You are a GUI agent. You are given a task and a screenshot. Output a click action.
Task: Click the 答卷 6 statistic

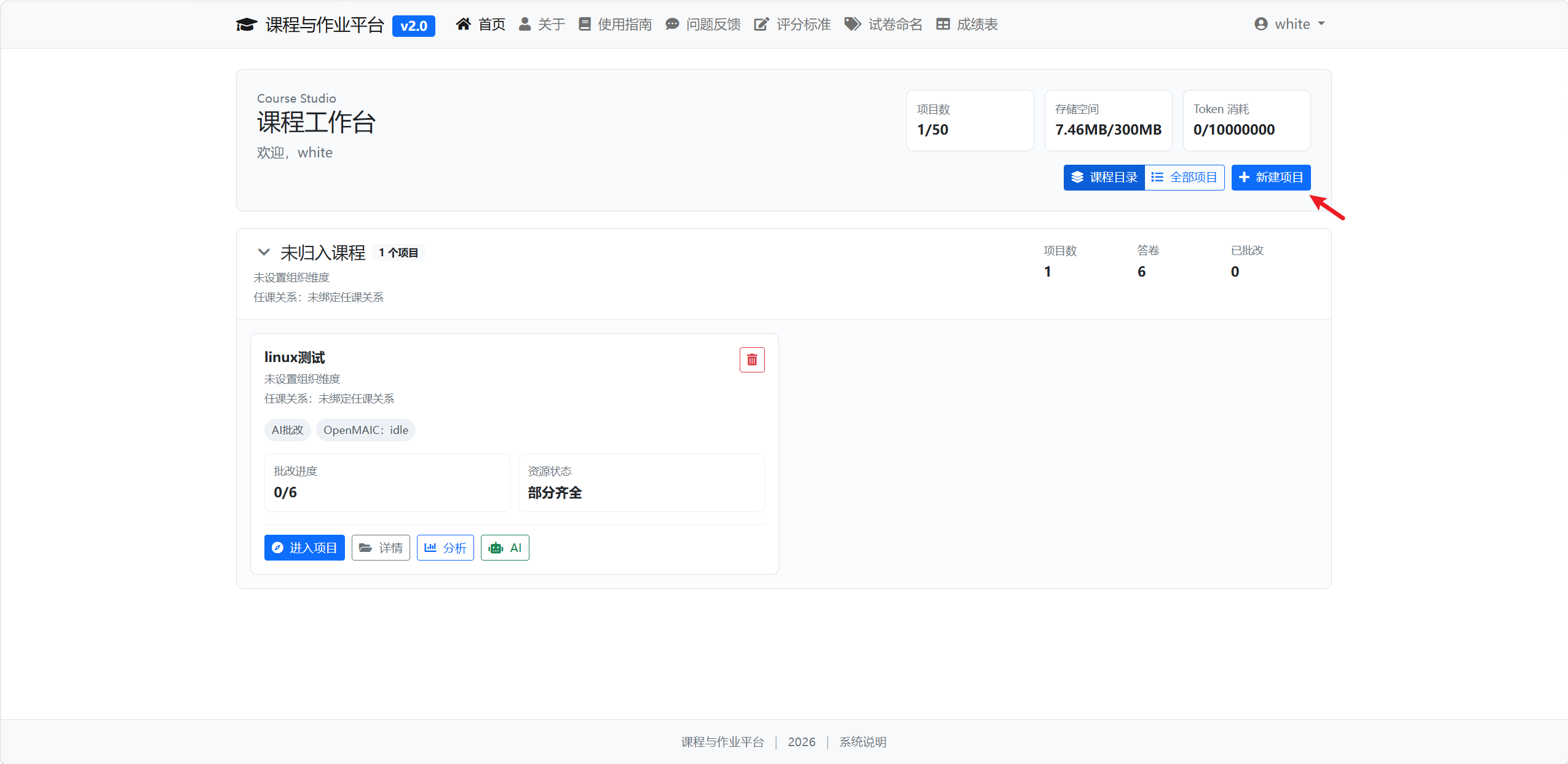point(1148,261)
